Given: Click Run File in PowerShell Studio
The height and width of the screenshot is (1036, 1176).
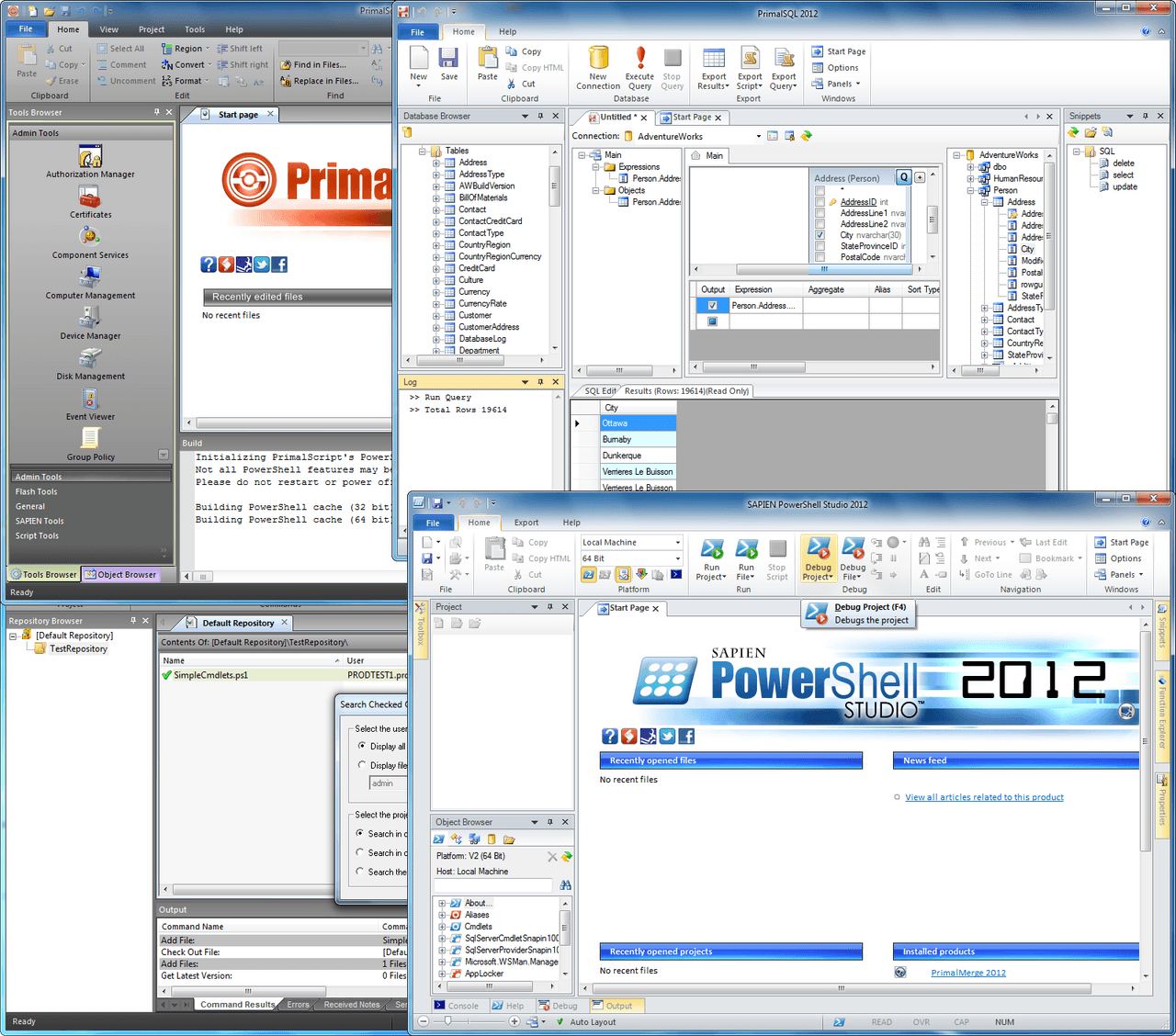Looking at the screenshot, I should pyautogui.click(x=746, y=559).
